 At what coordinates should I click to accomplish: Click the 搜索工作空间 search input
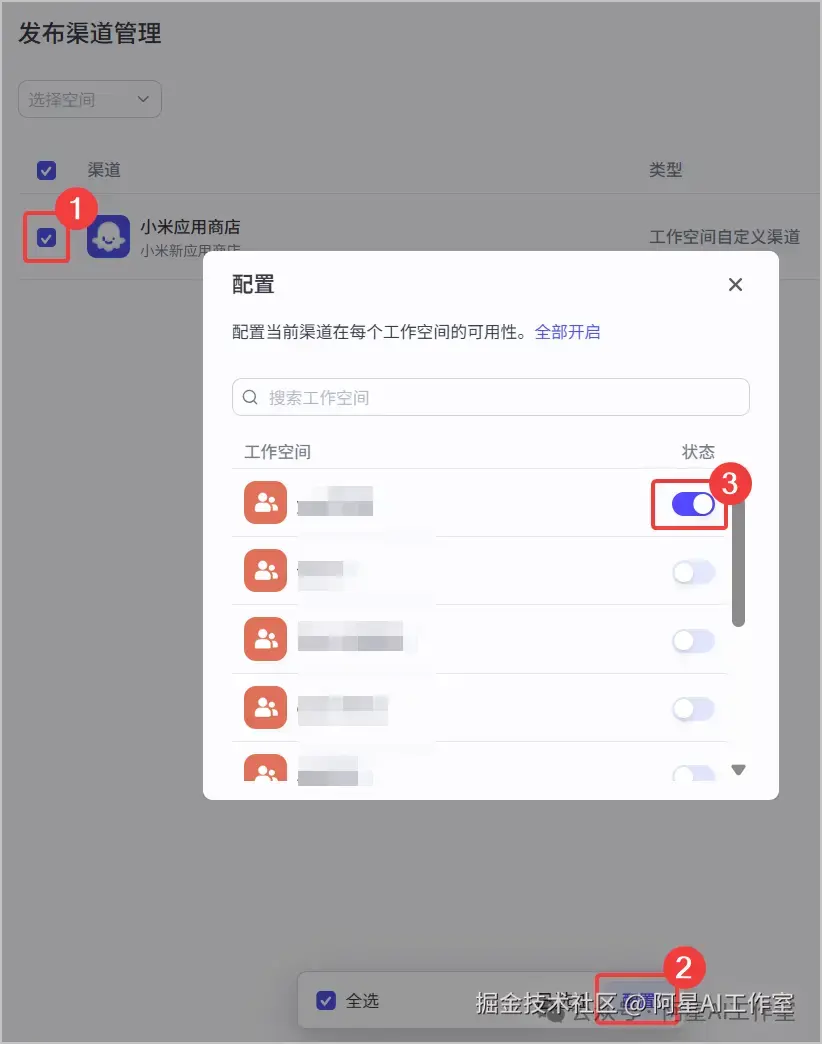coord(491,397)
